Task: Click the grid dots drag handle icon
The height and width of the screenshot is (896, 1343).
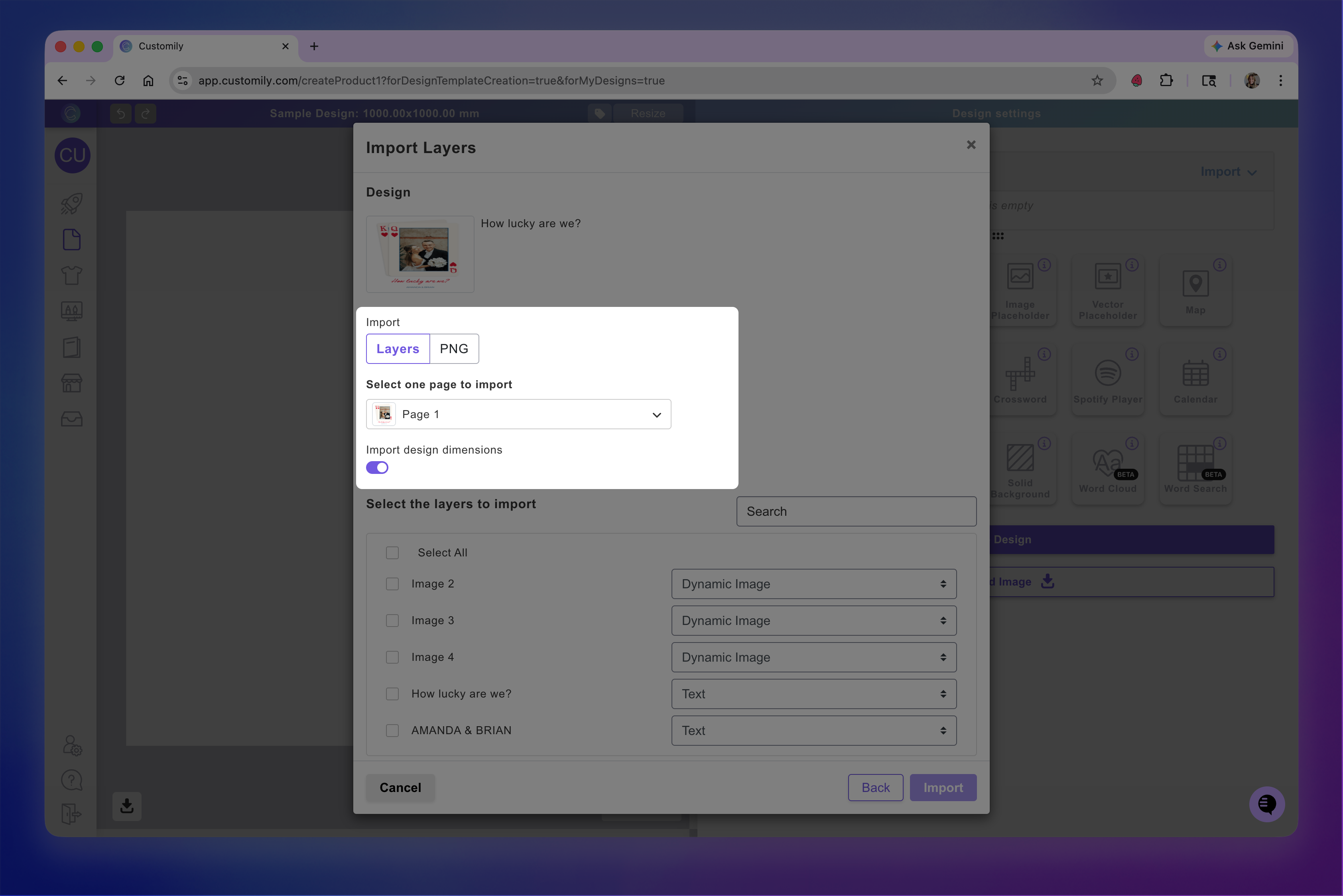Action: (x=998, y=236)
